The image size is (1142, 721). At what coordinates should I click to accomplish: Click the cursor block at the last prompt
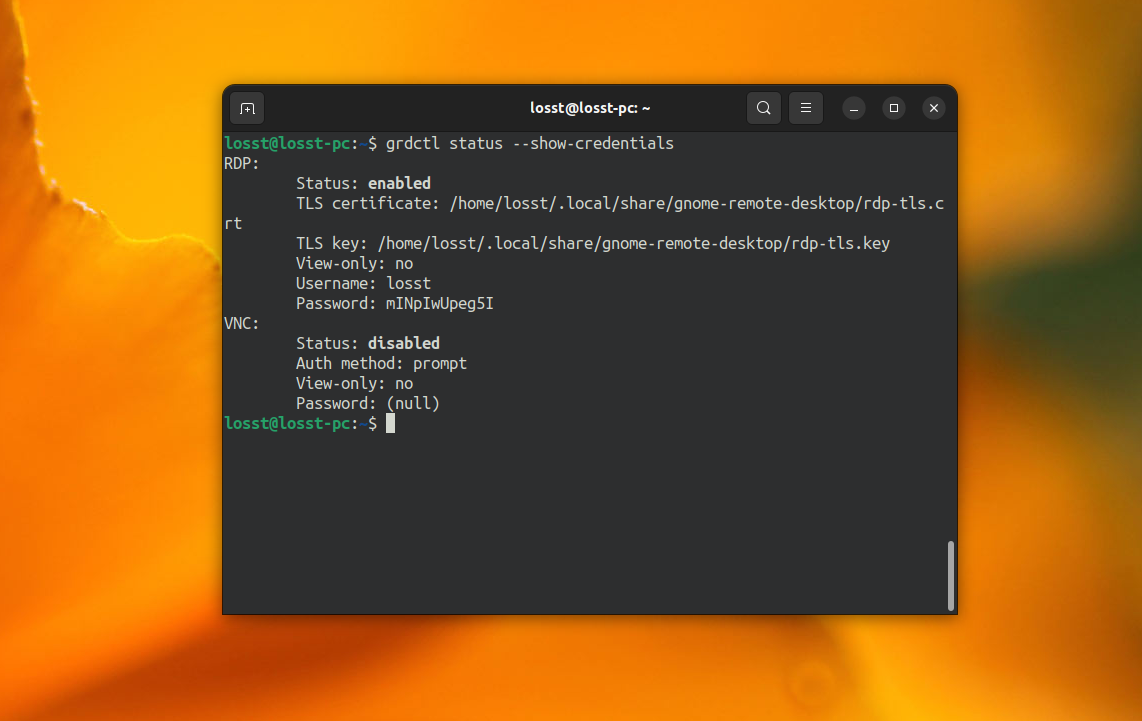[x=390, y=424]
